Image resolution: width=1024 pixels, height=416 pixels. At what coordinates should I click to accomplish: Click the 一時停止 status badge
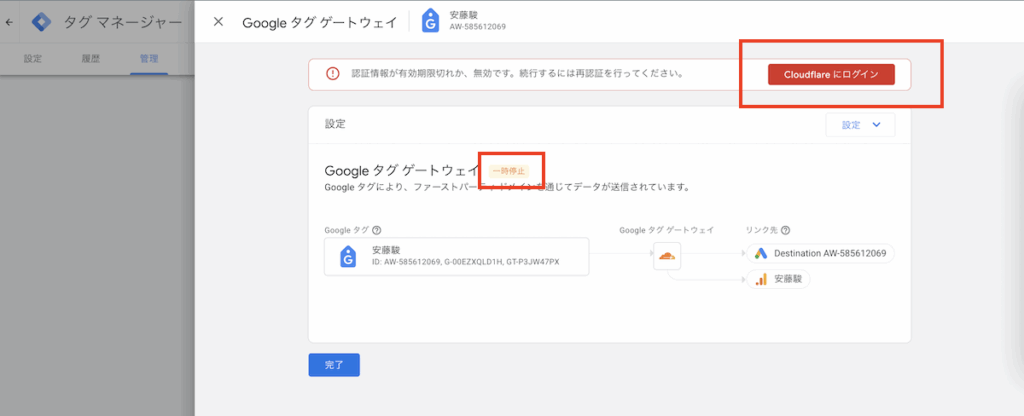coord(509,171)
